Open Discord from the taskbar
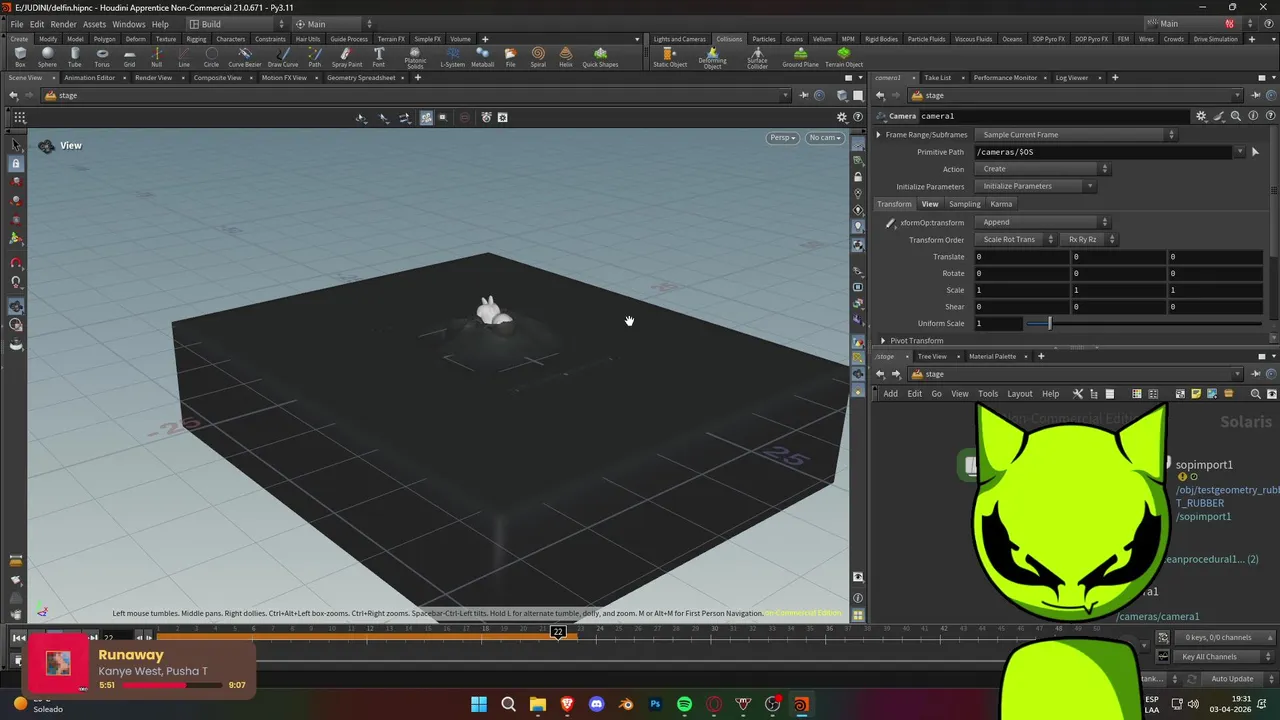This screenshot has width=1280, height=720. click(x=597, y=704)
